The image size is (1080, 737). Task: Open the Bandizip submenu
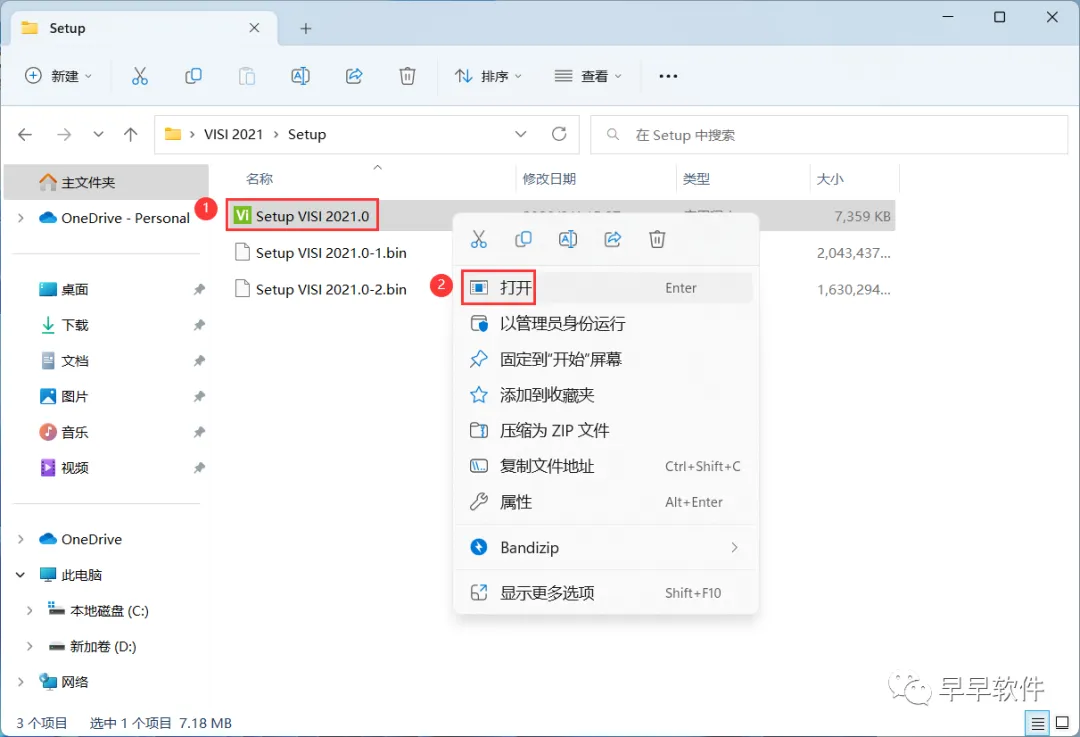[x=607, y=548]
